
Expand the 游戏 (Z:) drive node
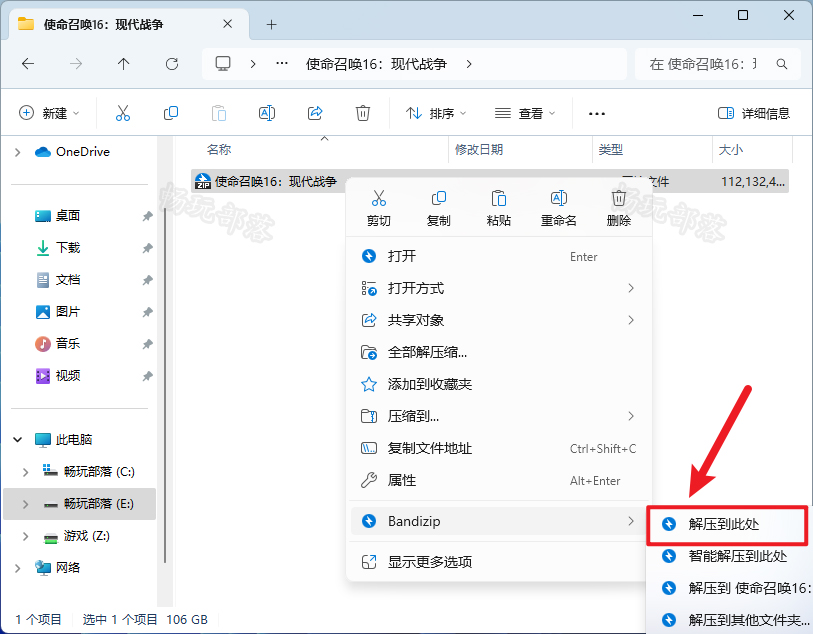click(25, 536)
